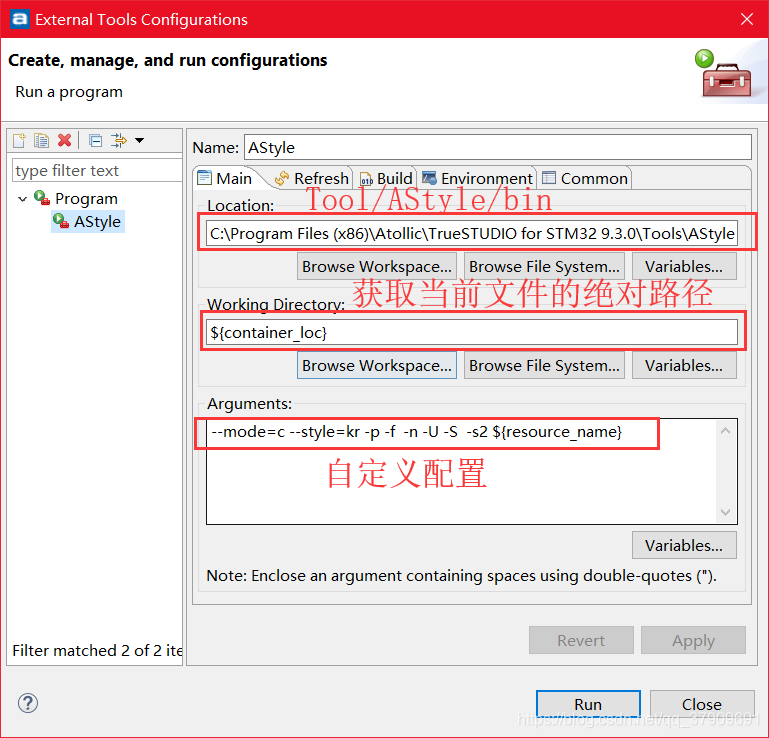Browse File System for Location

click(544, 266)
